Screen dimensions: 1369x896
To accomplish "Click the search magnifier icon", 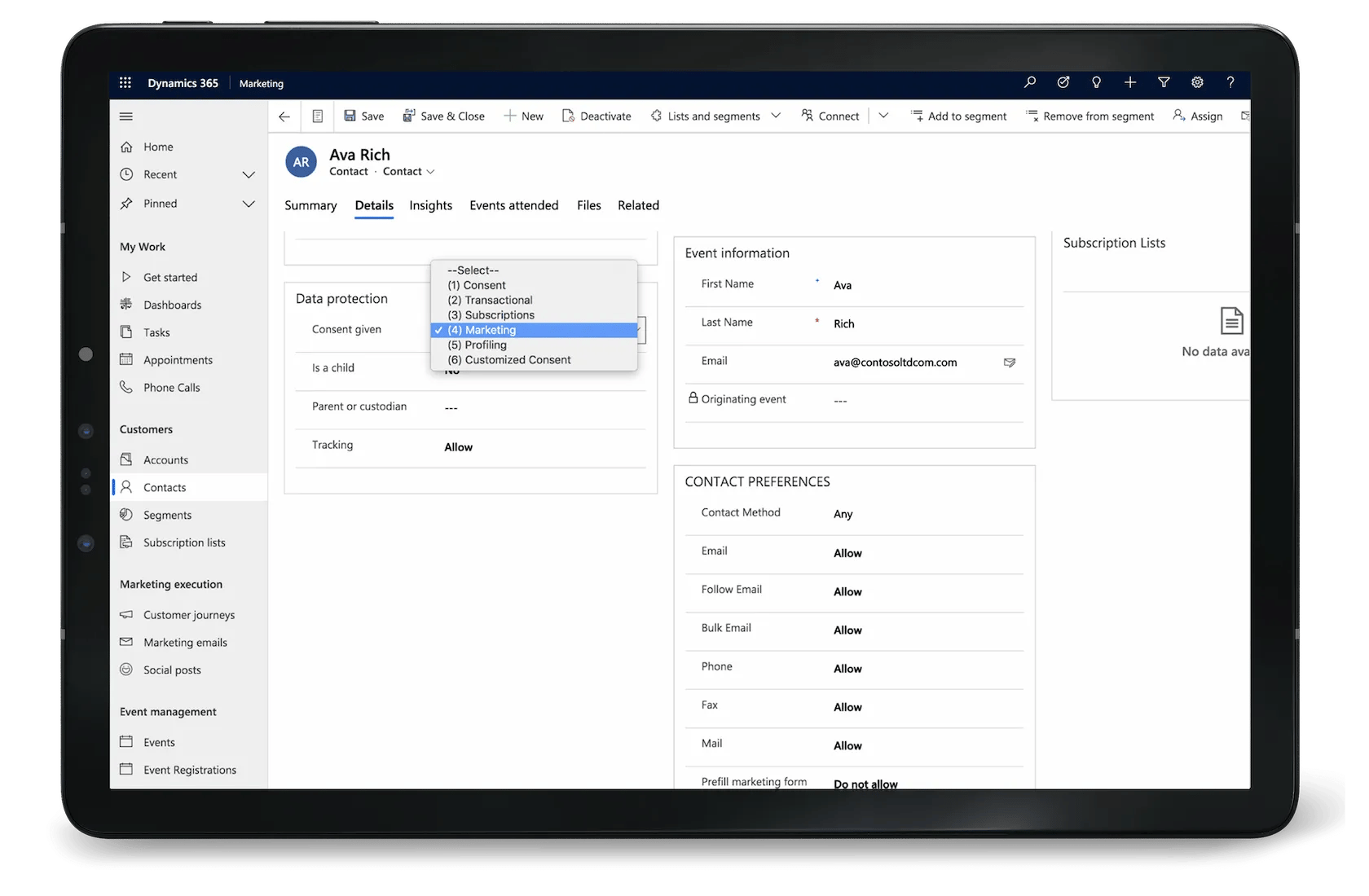I will 1030,82.
